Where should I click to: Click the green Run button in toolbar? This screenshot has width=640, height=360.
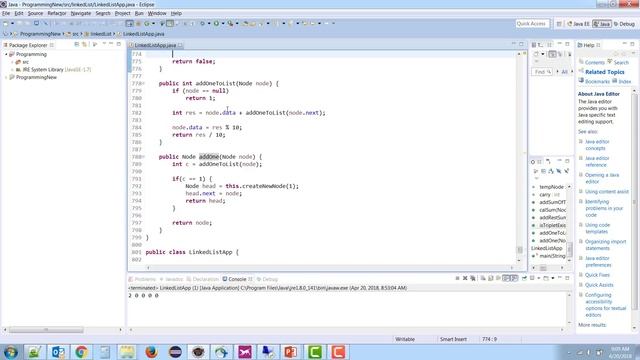coord(216,24)
